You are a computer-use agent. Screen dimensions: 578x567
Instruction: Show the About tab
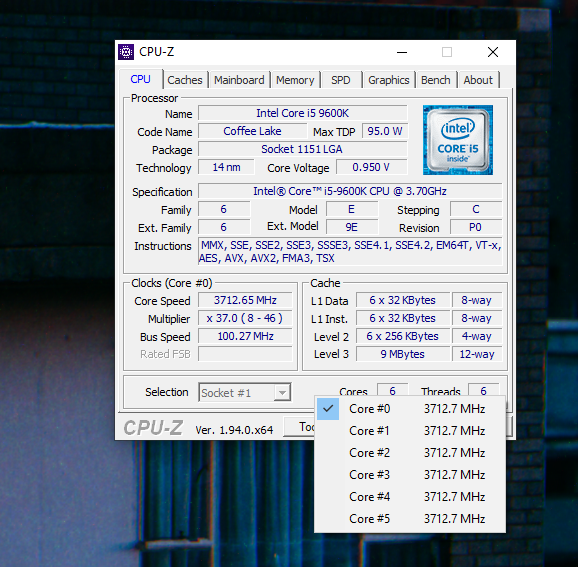478,80
